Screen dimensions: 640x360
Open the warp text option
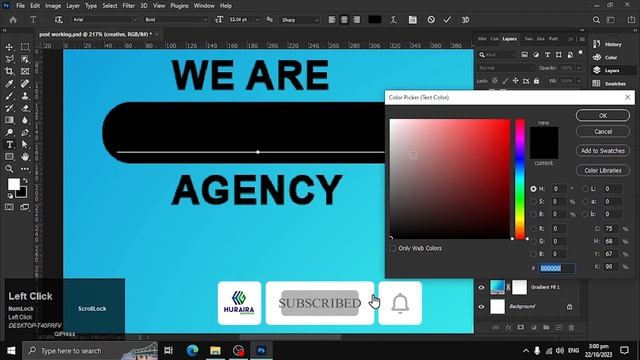pos(393,20)
